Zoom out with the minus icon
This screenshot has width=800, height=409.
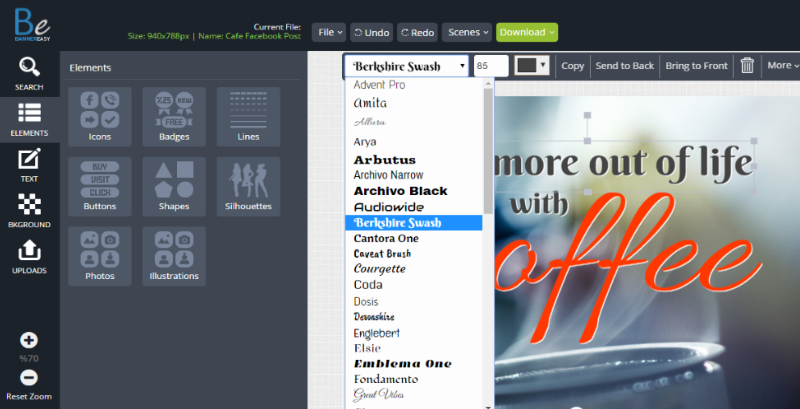29,378
